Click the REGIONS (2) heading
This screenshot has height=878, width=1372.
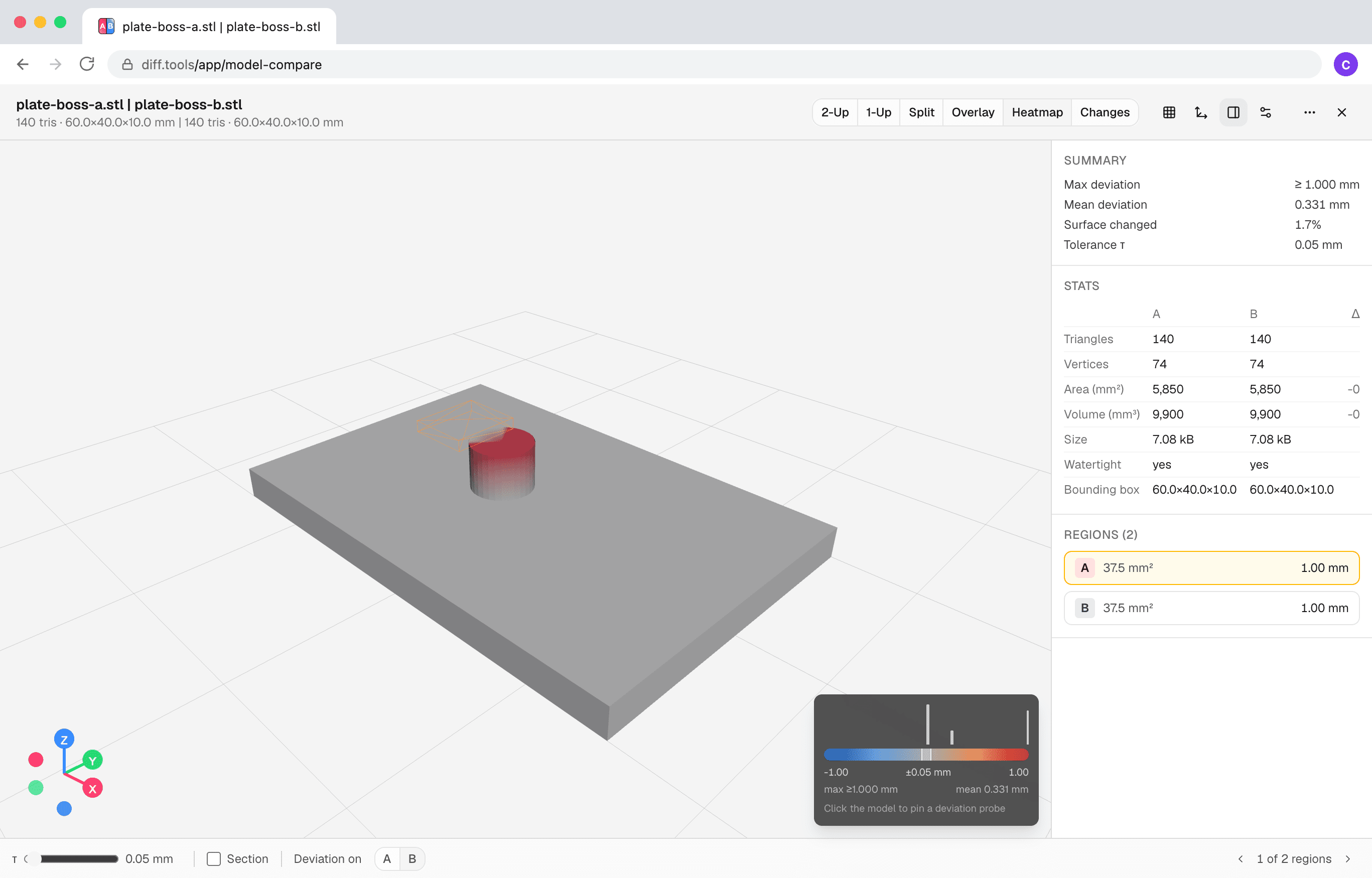[1101, 535]
